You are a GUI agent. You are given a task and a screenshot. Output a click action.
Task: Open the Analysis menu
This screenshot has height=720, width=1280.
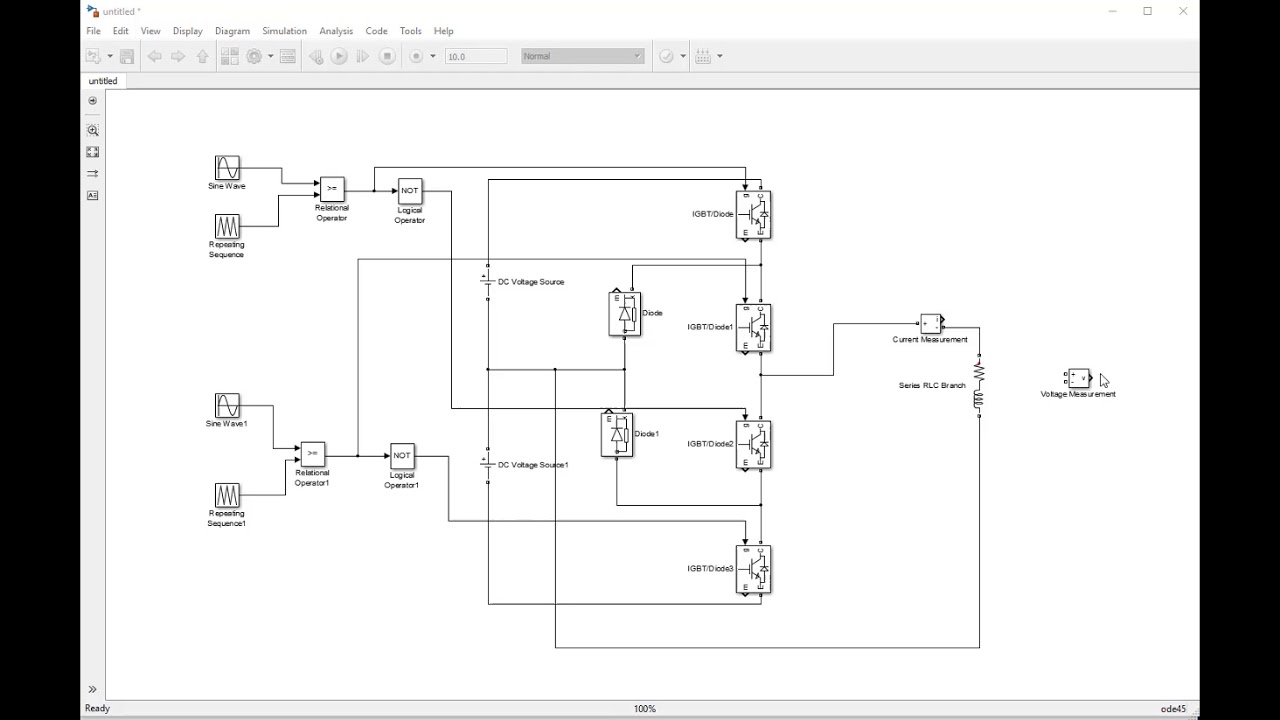pos(336,31)
